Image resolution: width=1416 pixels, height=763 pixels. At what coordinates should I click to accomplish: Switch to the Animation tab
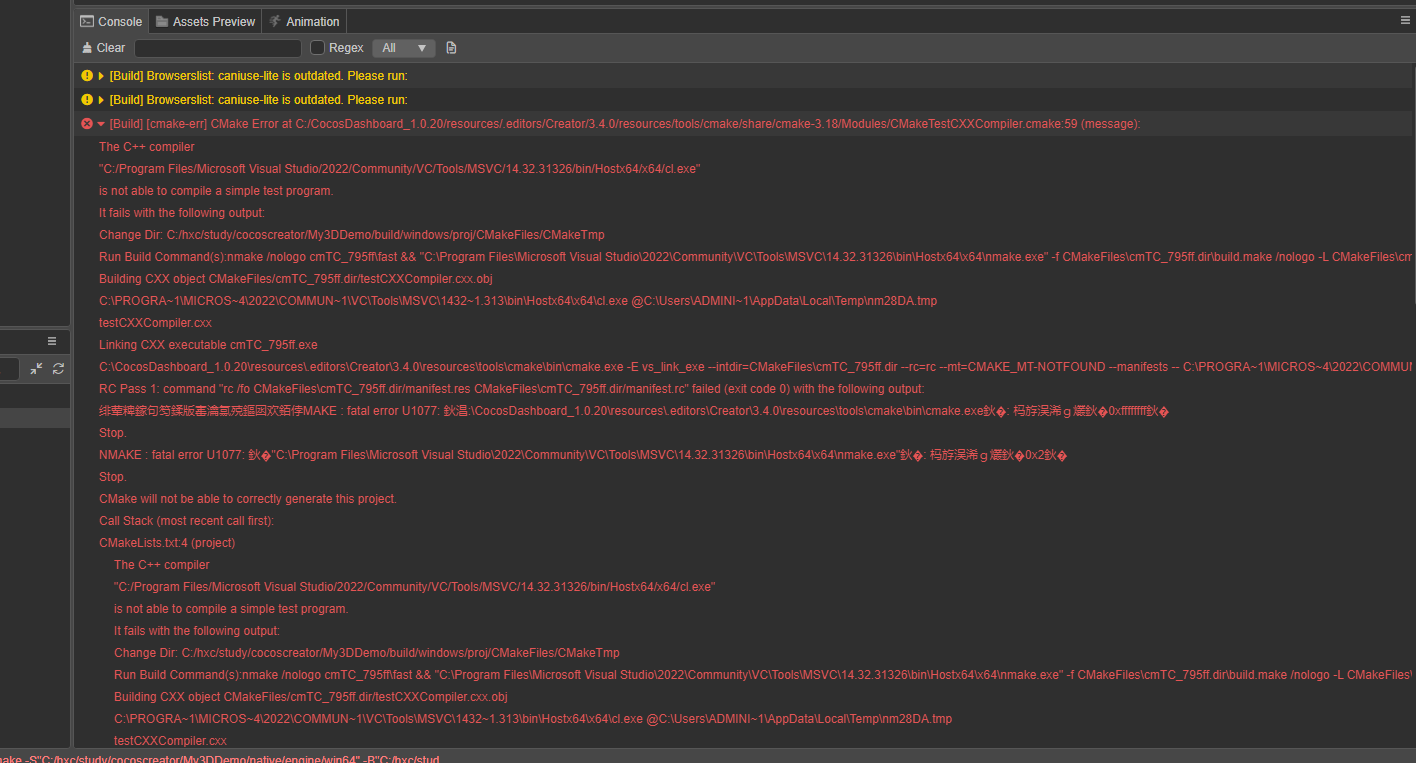click(x=304, y=21)
